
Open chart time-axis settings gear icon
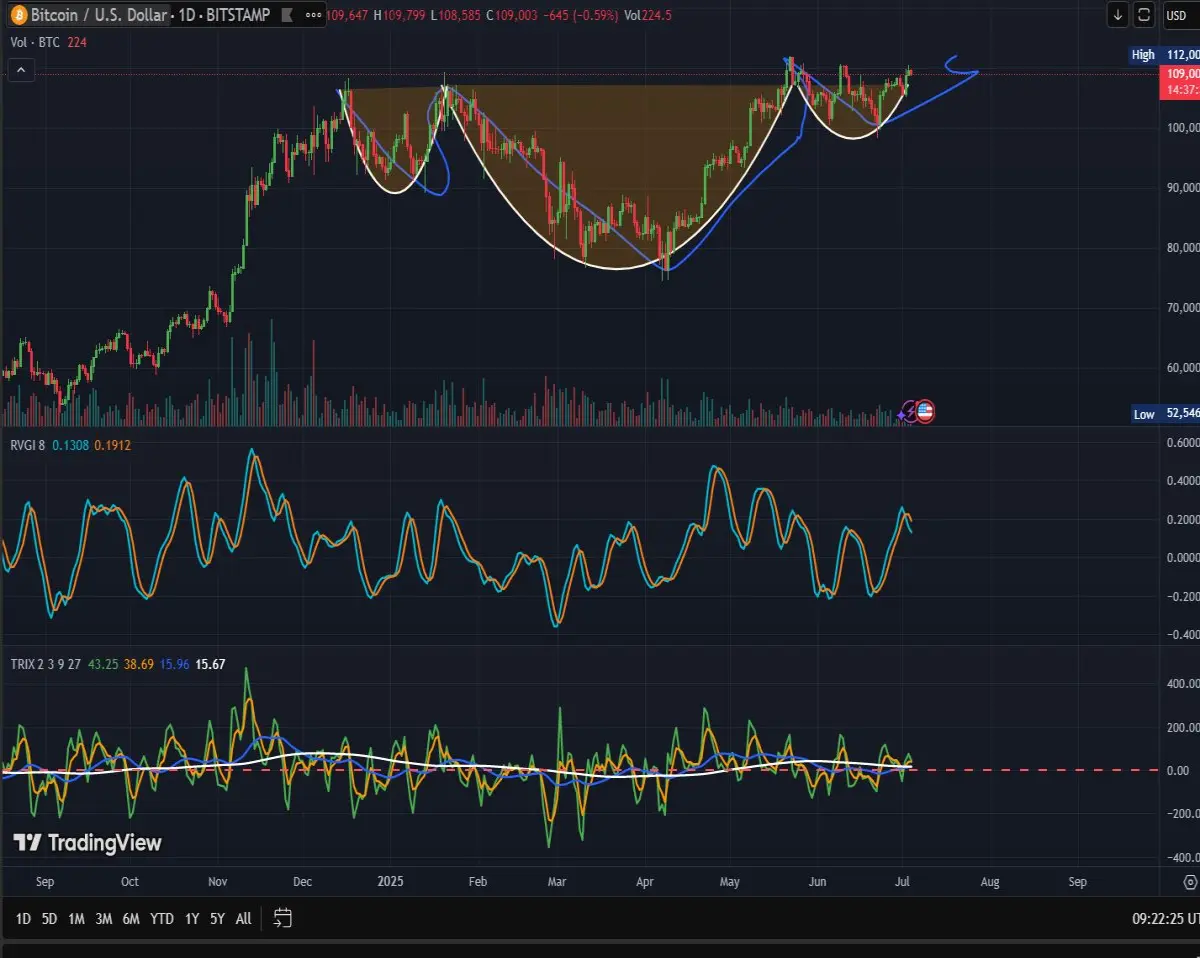click(x=1190, y=882)
